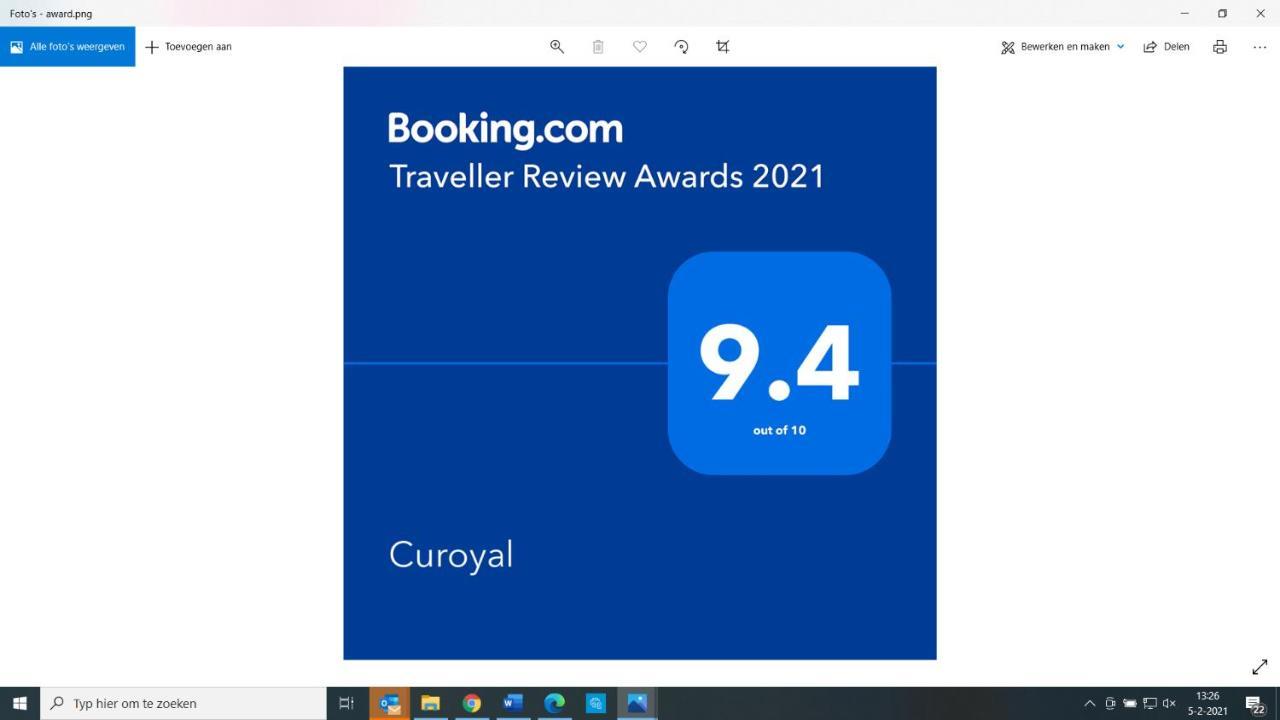This screenshot has width=1280, height=720.
Task: Mark photo as favorite with heart icon
Action: pos(640,46)
